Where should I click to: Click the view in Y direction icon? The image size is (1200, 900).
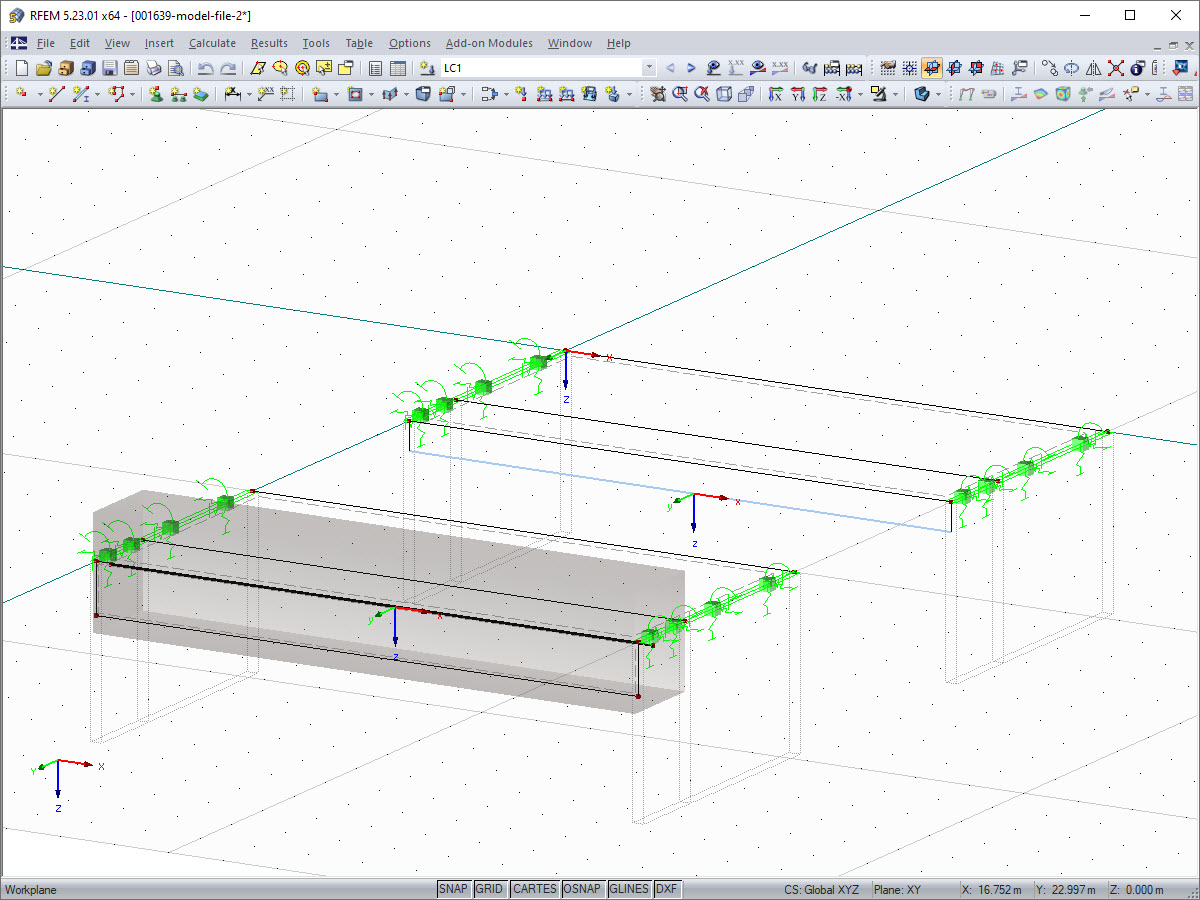point(797,94)
